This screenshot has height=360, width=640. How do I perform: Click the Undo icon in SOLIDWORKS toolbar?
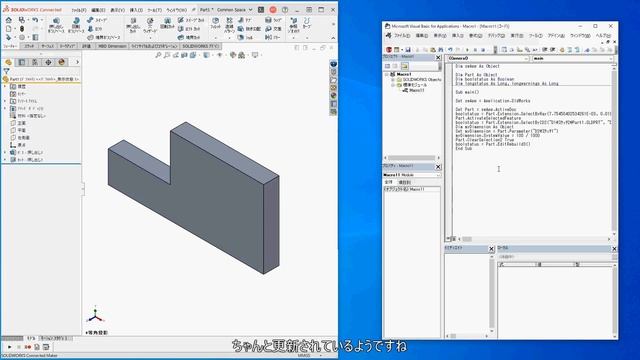pos(35,20)
